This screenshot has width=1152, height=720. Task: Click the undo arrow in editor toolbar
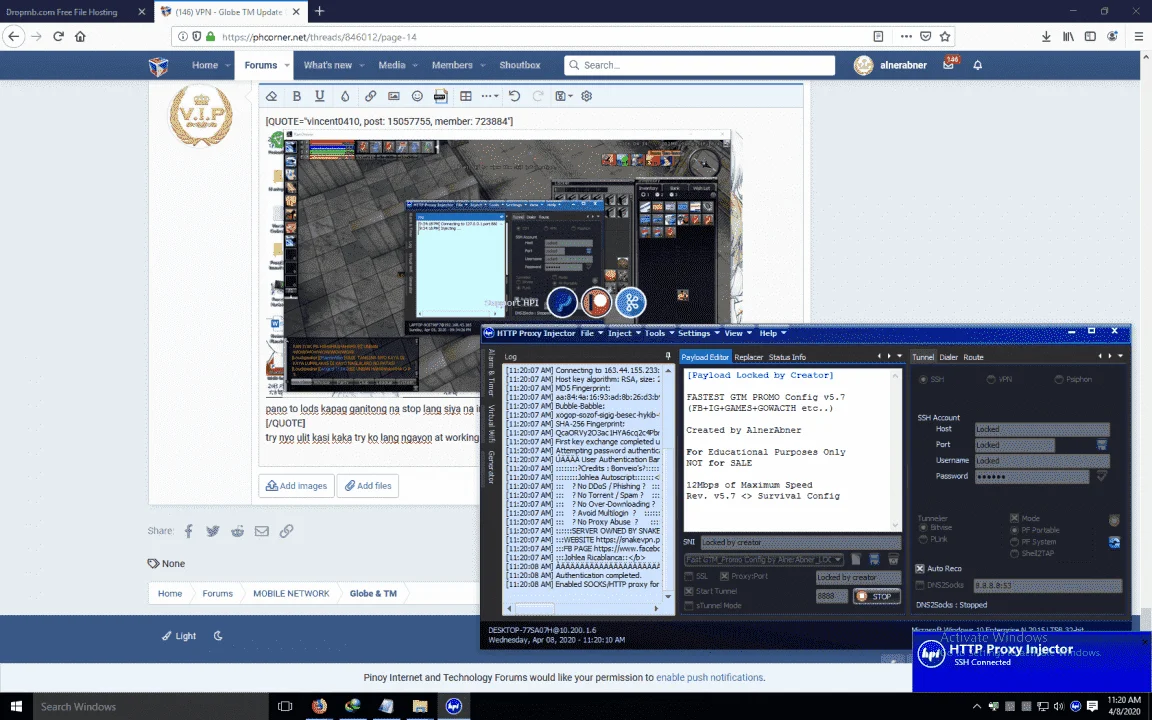coord(514,96)
